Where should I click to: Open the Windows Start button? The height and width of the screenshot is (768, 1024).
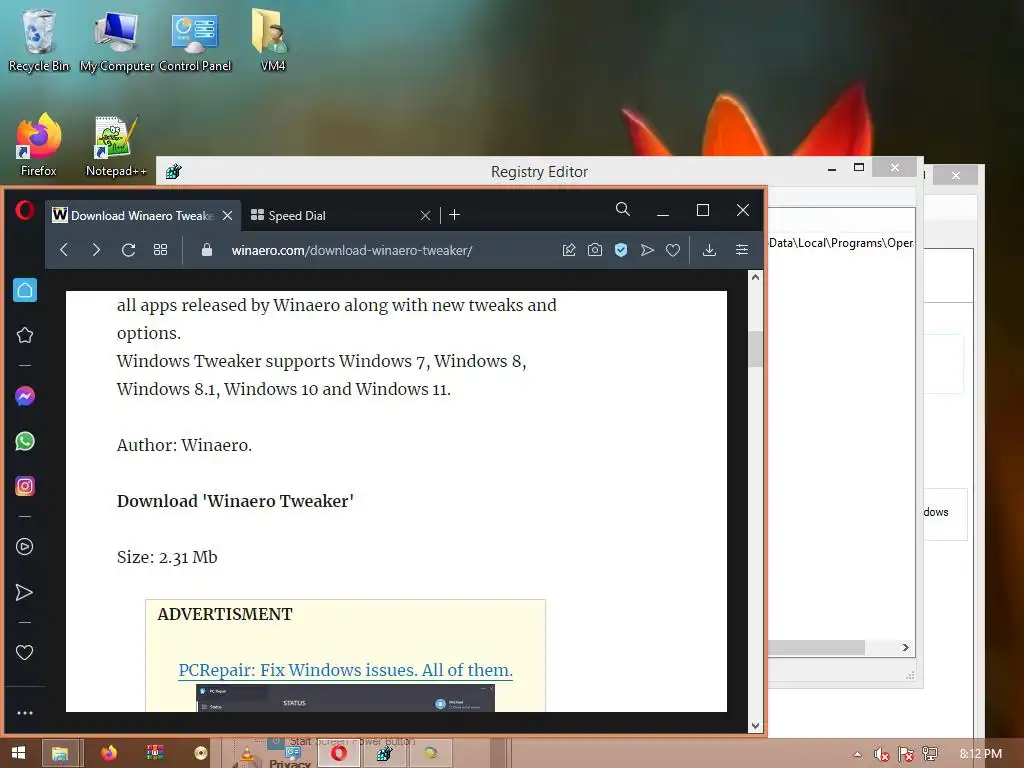pos(18,753)
